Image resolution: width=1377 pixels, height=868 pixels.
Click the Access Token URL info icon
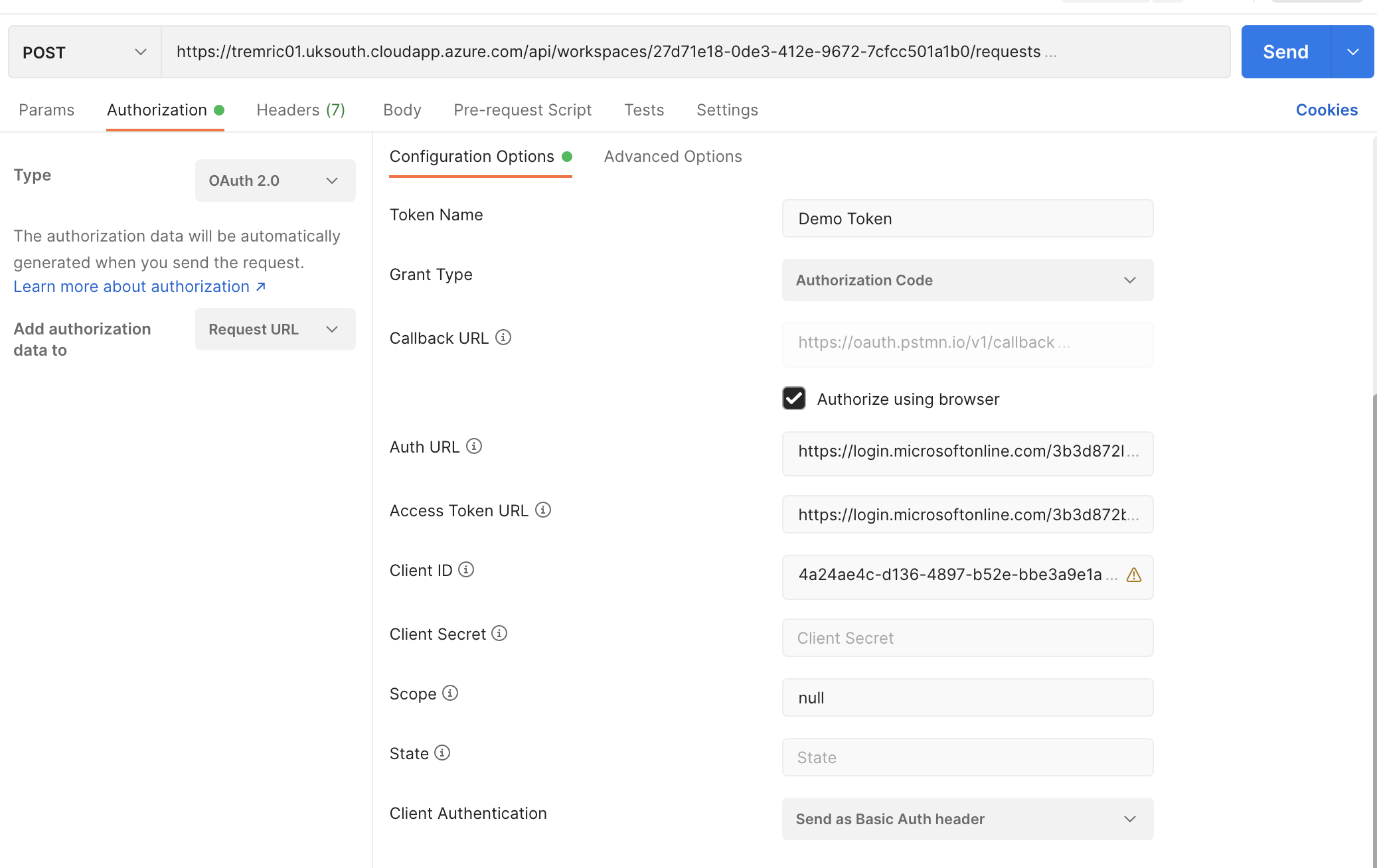click(544, 510)
